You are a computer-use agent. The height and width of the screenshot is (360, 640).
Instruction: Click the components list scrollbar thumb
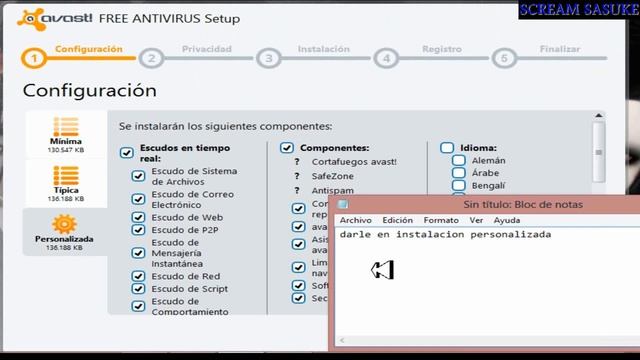599,152
